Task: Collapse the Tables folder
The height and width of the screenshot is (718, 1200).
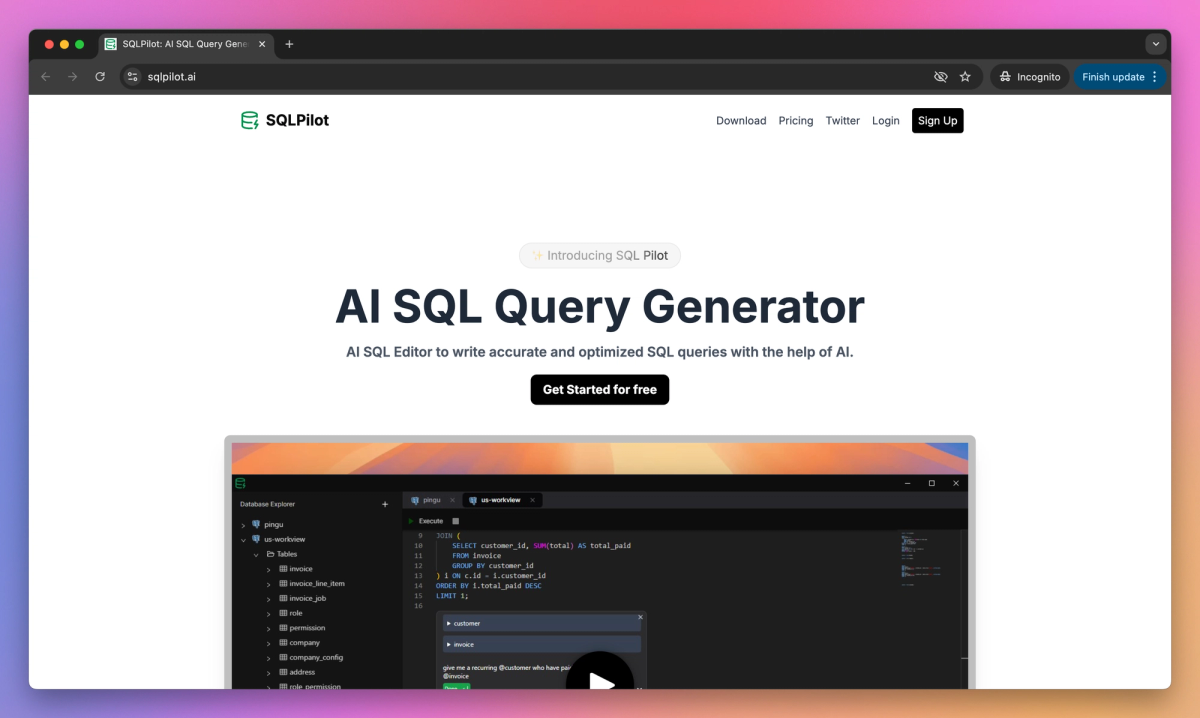Action: pyautogui.click(x=256, y=554)
